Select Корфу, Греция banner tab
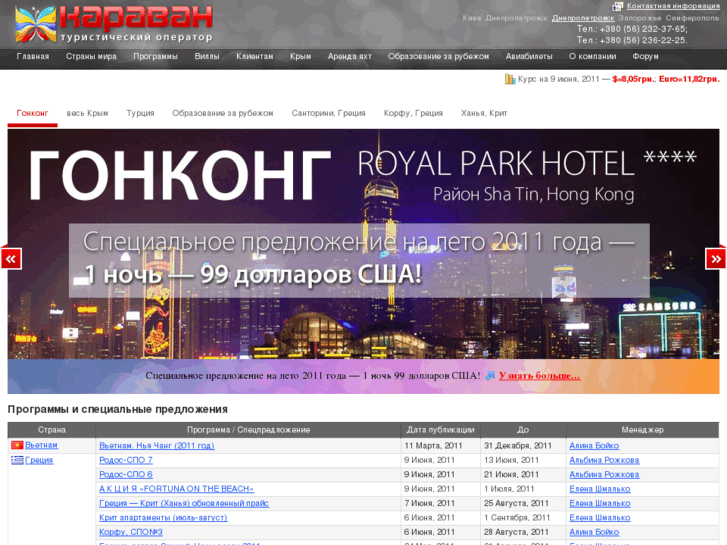 point(413,113)
